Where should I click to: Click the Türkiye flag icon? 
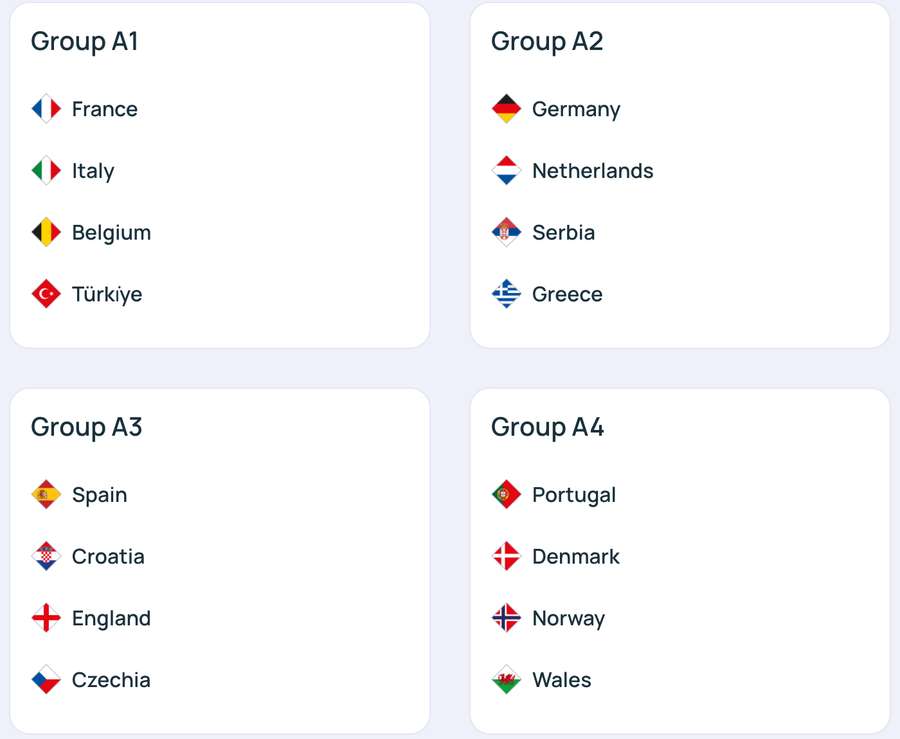coord(46,294)
